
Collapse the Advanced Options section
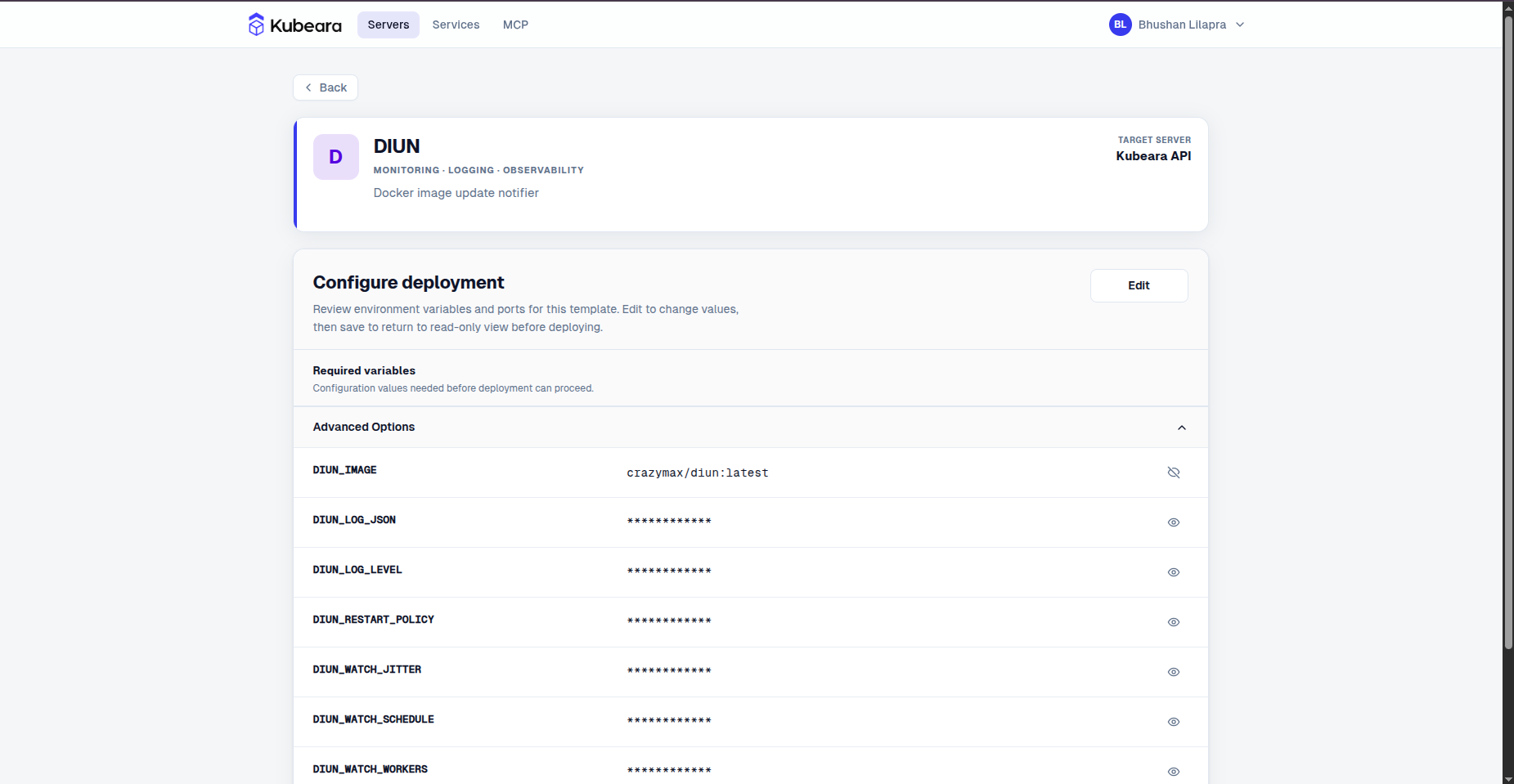coord(1182,428)
